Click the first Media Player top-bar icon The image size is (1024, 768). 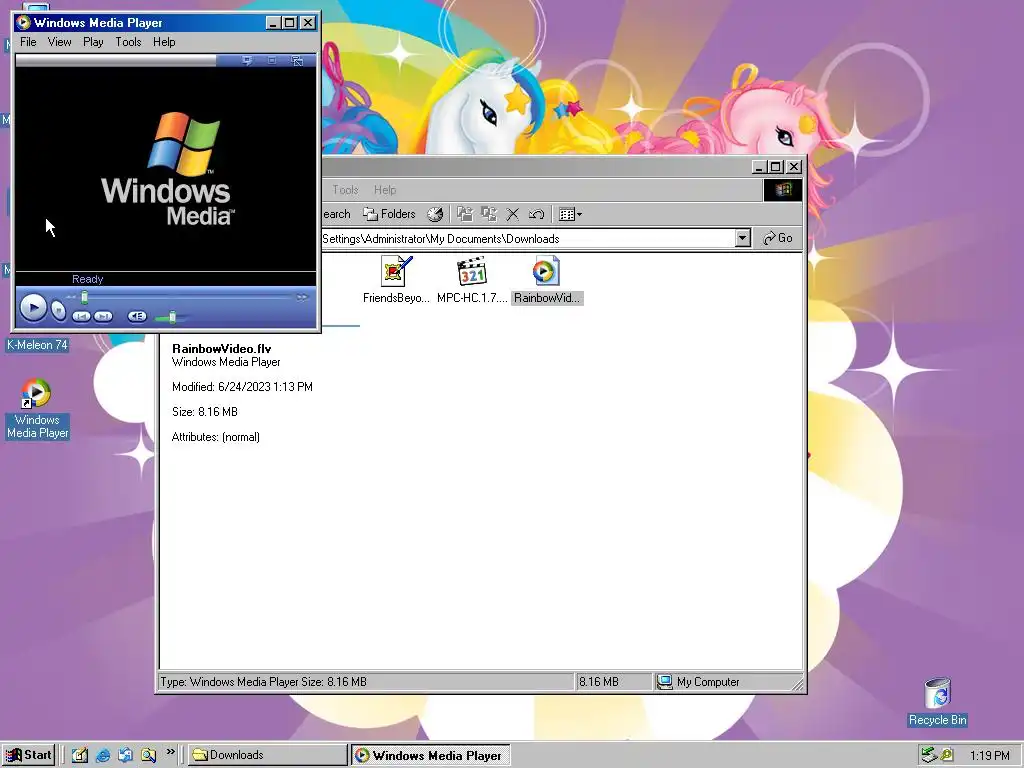248,61
